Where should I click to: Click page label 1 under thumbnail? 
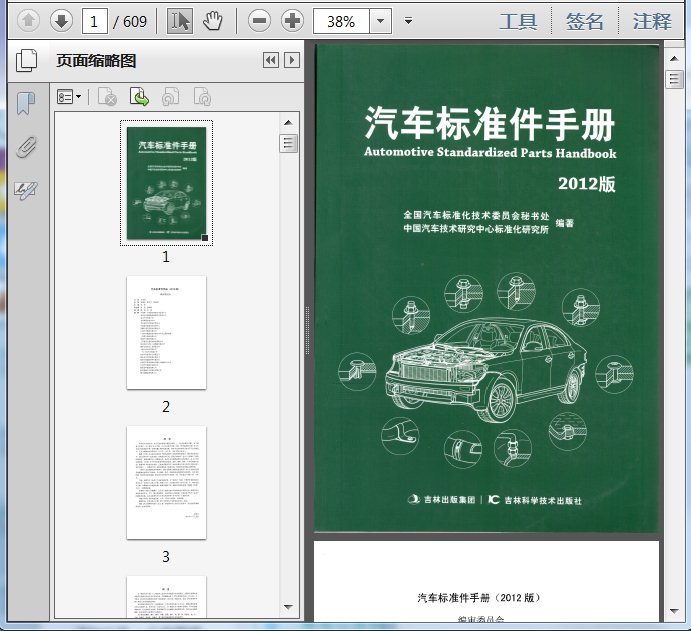coord(166,256)
